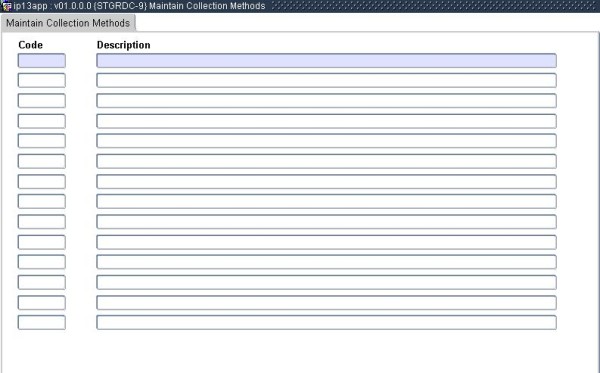
Task: Click the eighth row Code field
Action: (42, 201)
